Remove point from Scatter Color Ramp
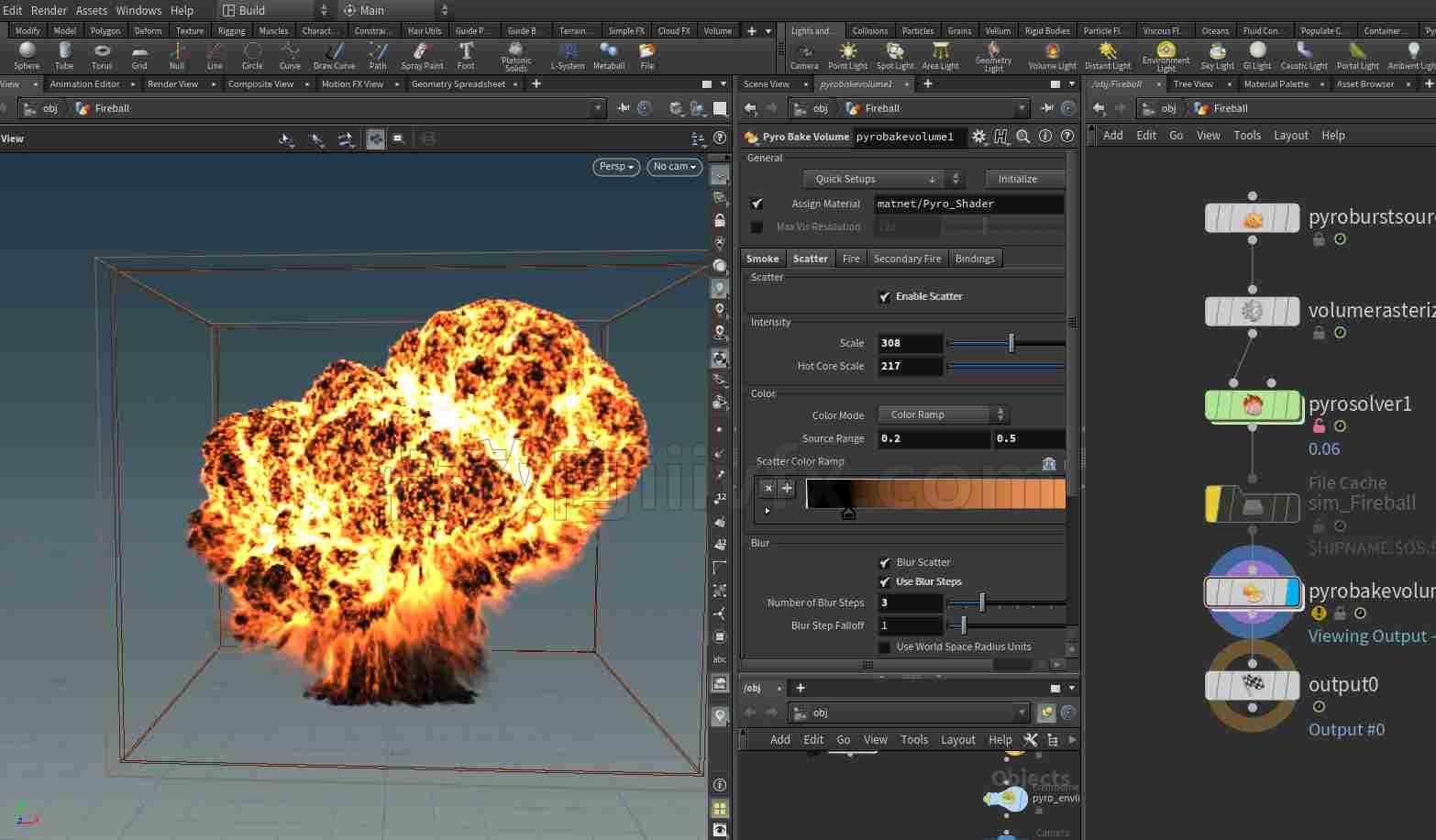Viewport: 1436px width, 840px height. point(768,488)
